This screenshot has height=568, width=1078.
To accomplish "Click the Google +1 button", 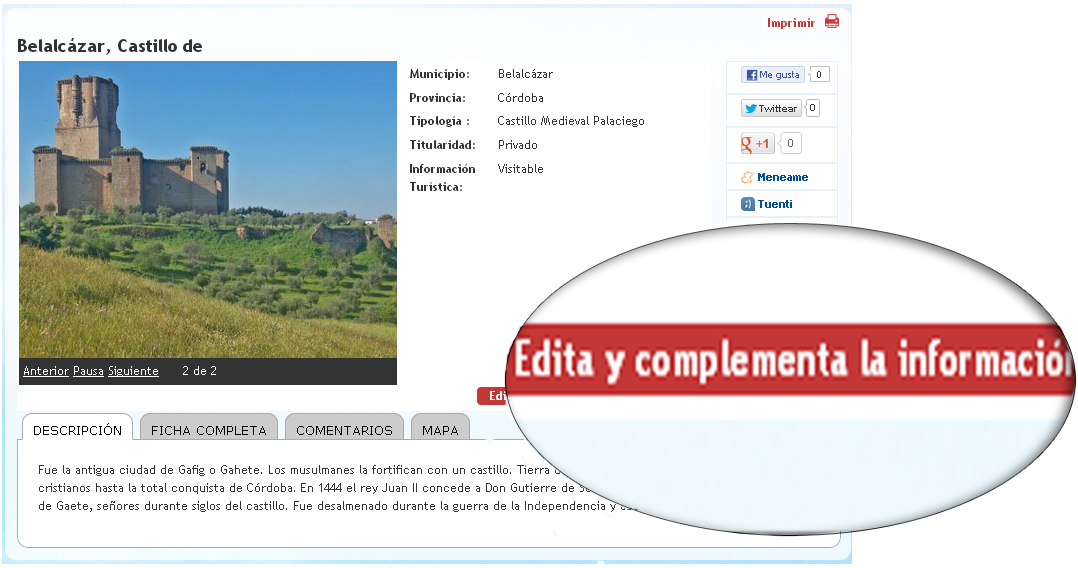I will pos(758,144).
